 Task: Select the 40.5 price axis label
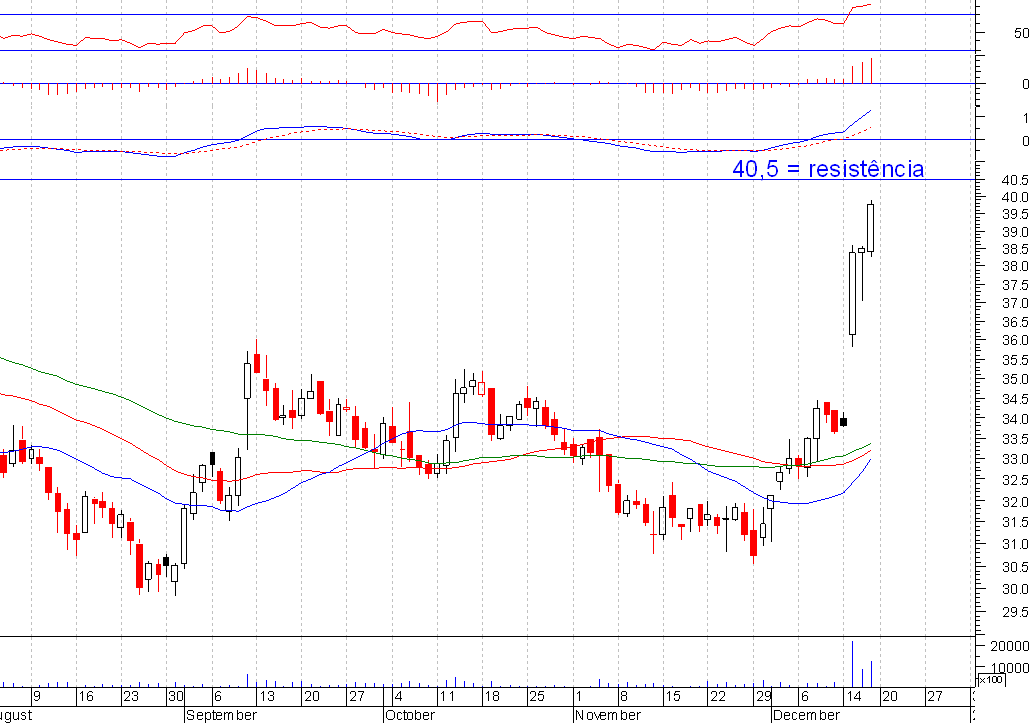click(1015, 180)
